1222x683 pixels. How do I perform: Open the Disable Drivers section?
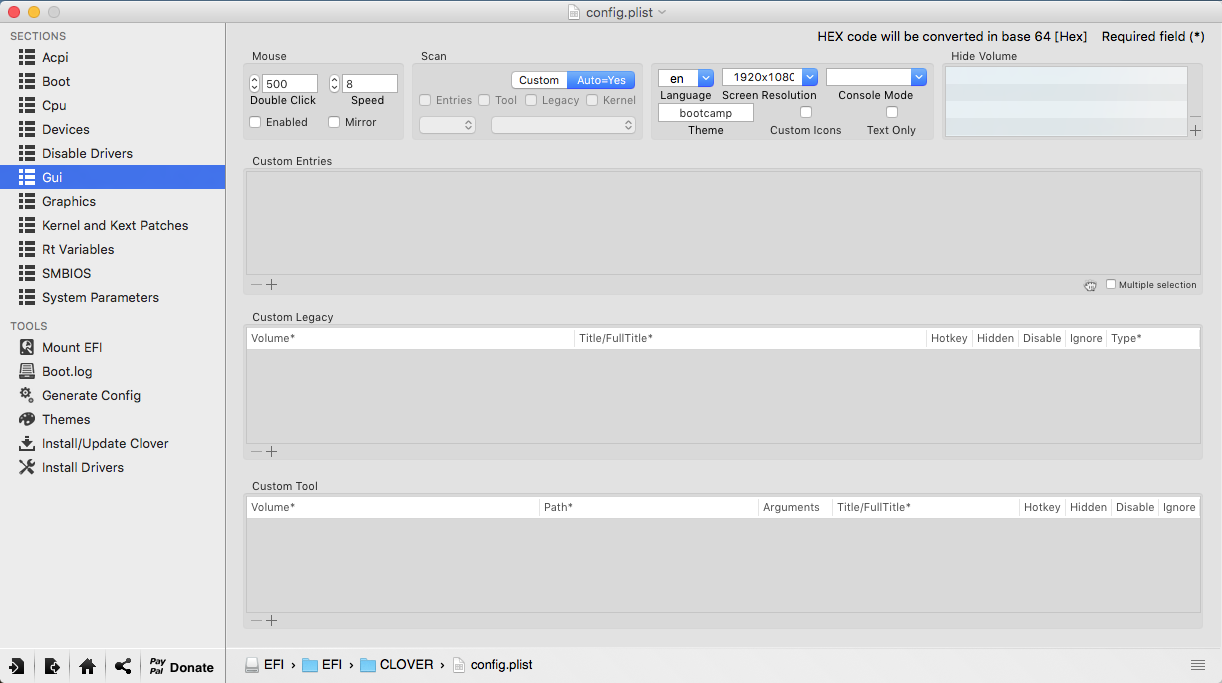tap(112, 153)
